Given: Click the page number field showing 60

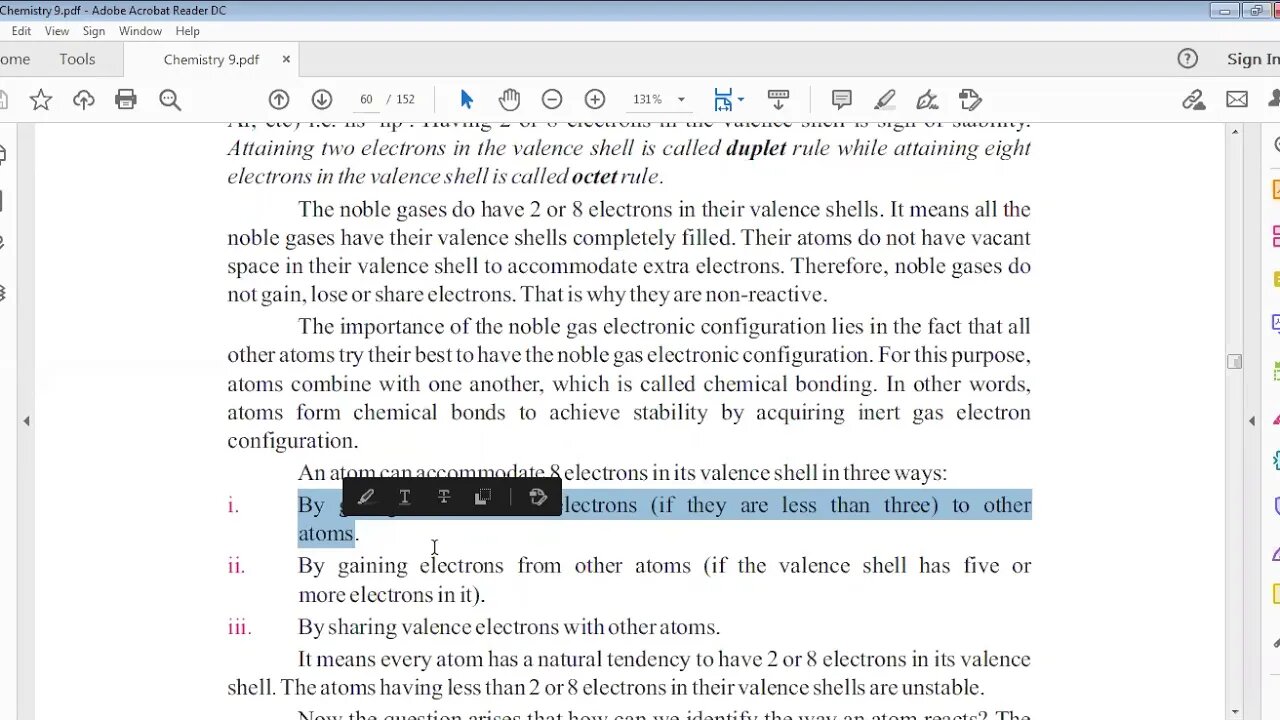Looking at the screenshot, I should tap(366, 99).
